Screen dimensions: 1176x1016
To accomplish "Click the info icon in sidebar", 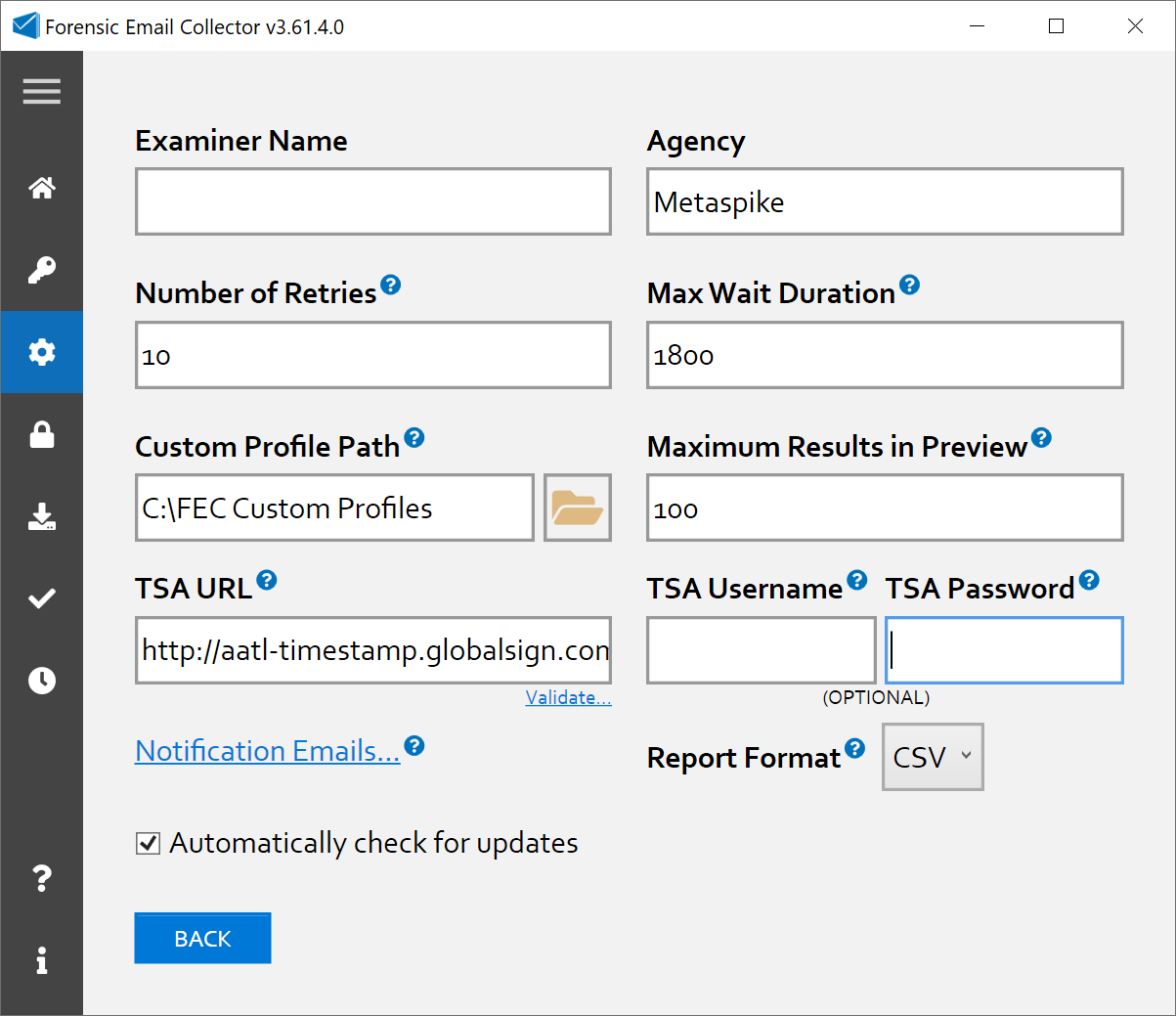I will (42, 960).
